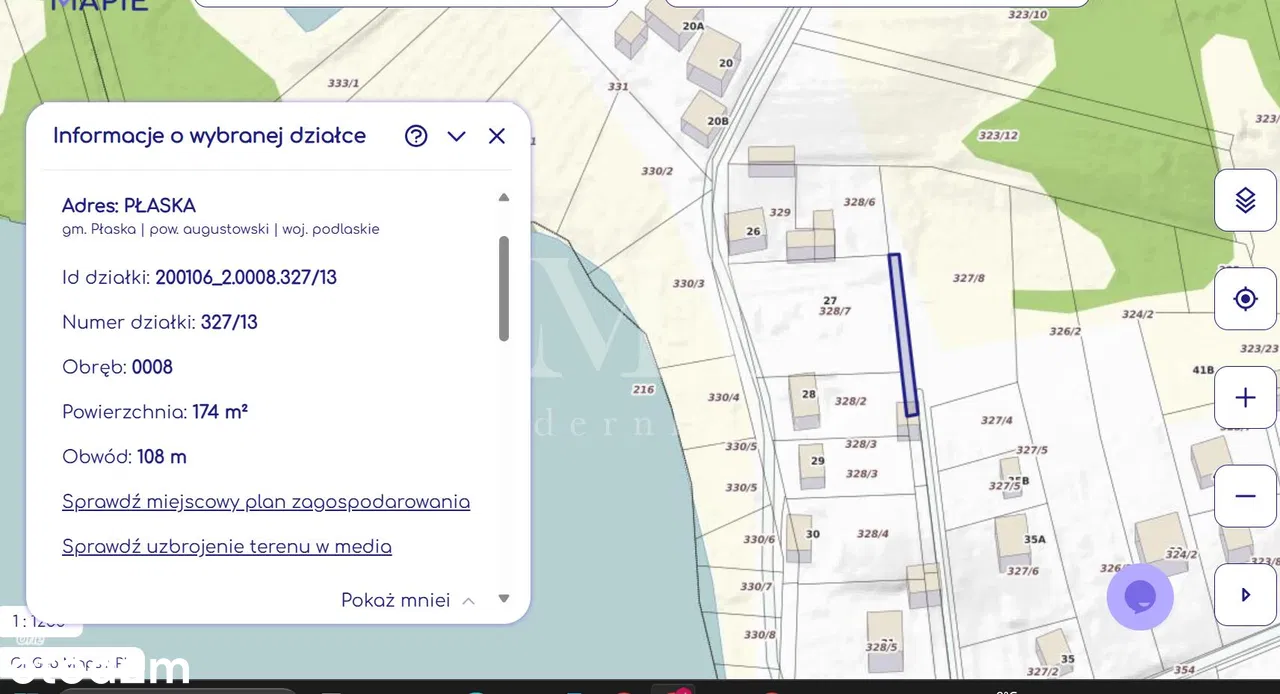Open the map layers button
Image resolution: width=1280 pixels, height=694 pixels.
click(x=1245, y=200)
